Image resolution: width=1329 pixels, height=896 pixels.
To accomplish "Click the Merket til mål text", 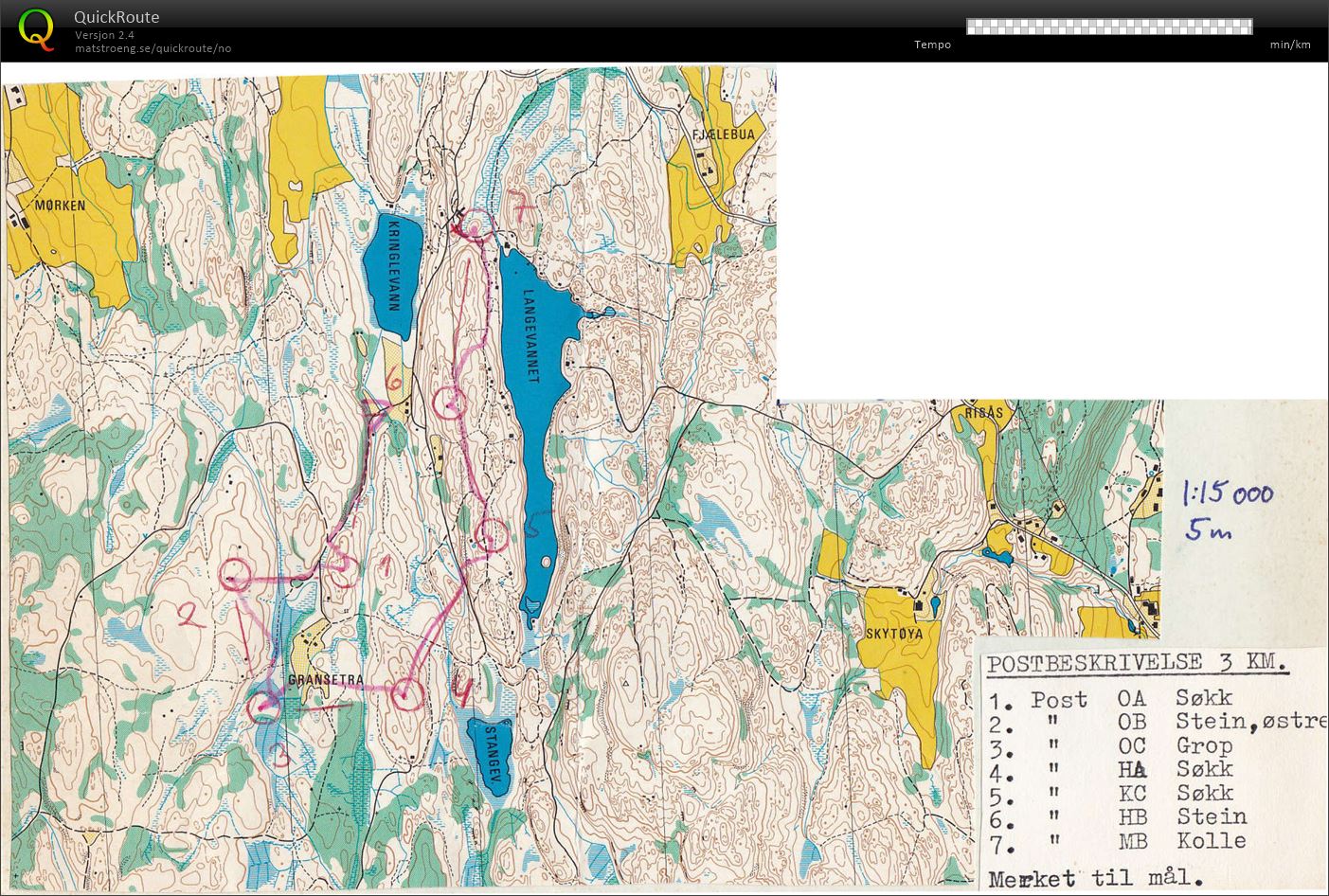I will click(1096, 879).
